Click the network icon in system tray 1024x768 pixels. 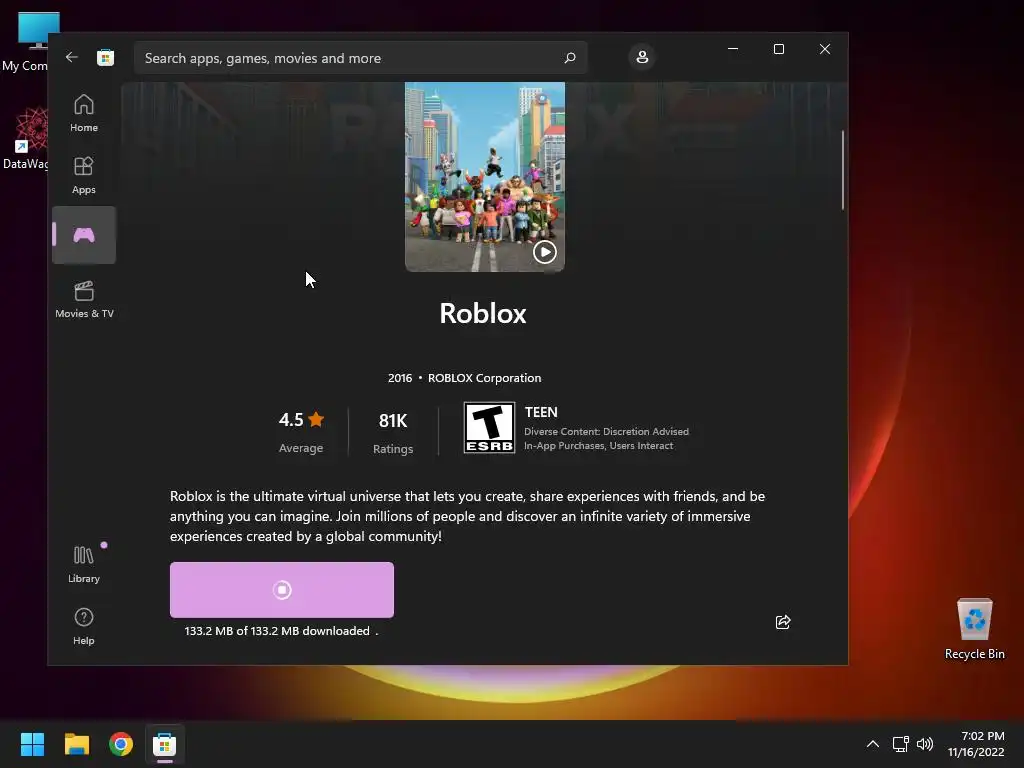click(x=901, y=744)
